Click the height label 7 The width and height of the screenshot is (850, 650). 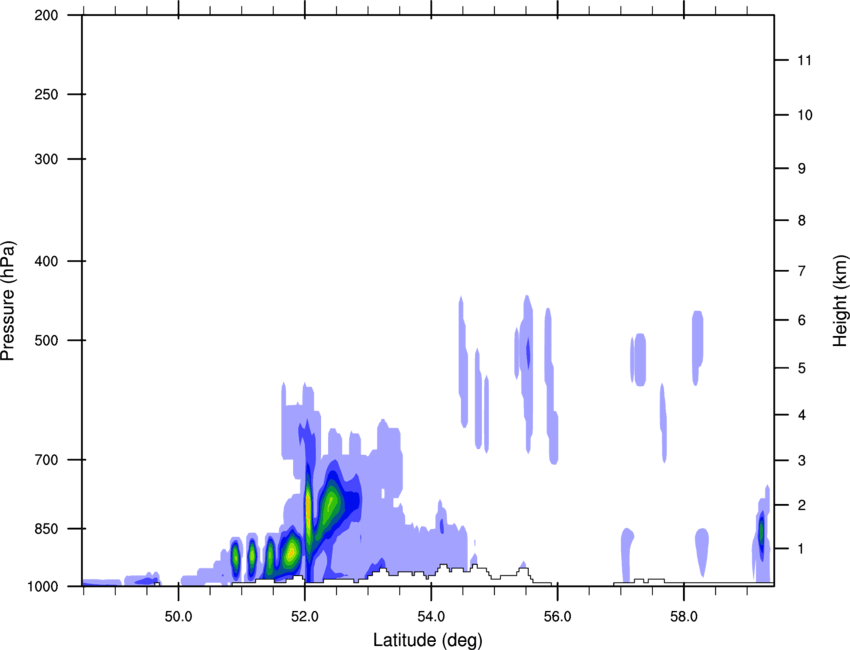[802, 271]
